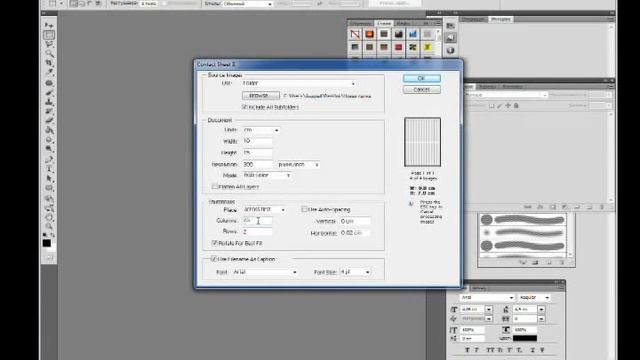
Task: Select the Pen tool
Action: coord(49,160)
